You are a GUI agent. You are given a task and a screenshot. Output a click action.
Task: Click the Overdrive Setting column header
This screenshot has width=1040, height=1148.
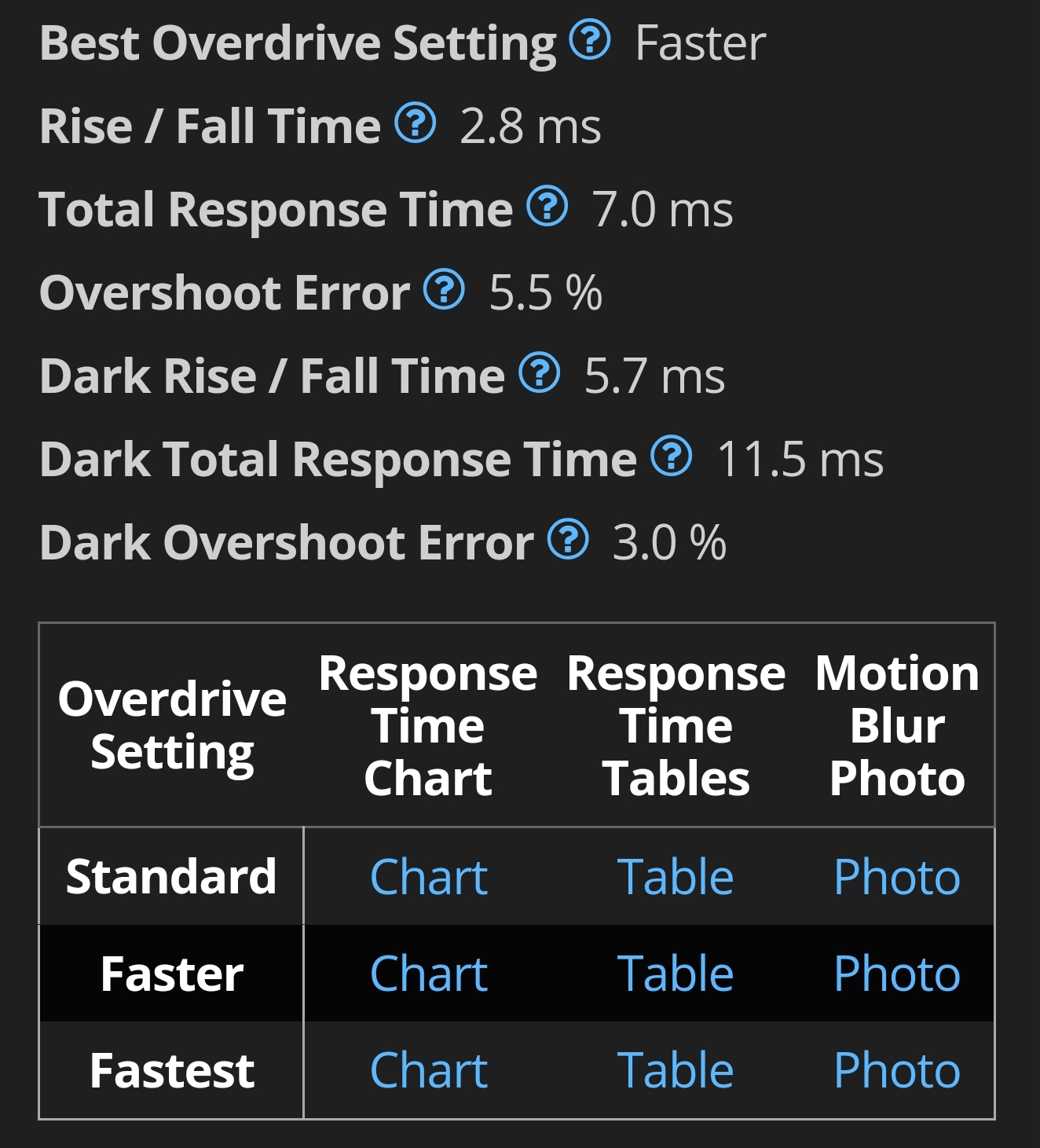pos(172,725)
